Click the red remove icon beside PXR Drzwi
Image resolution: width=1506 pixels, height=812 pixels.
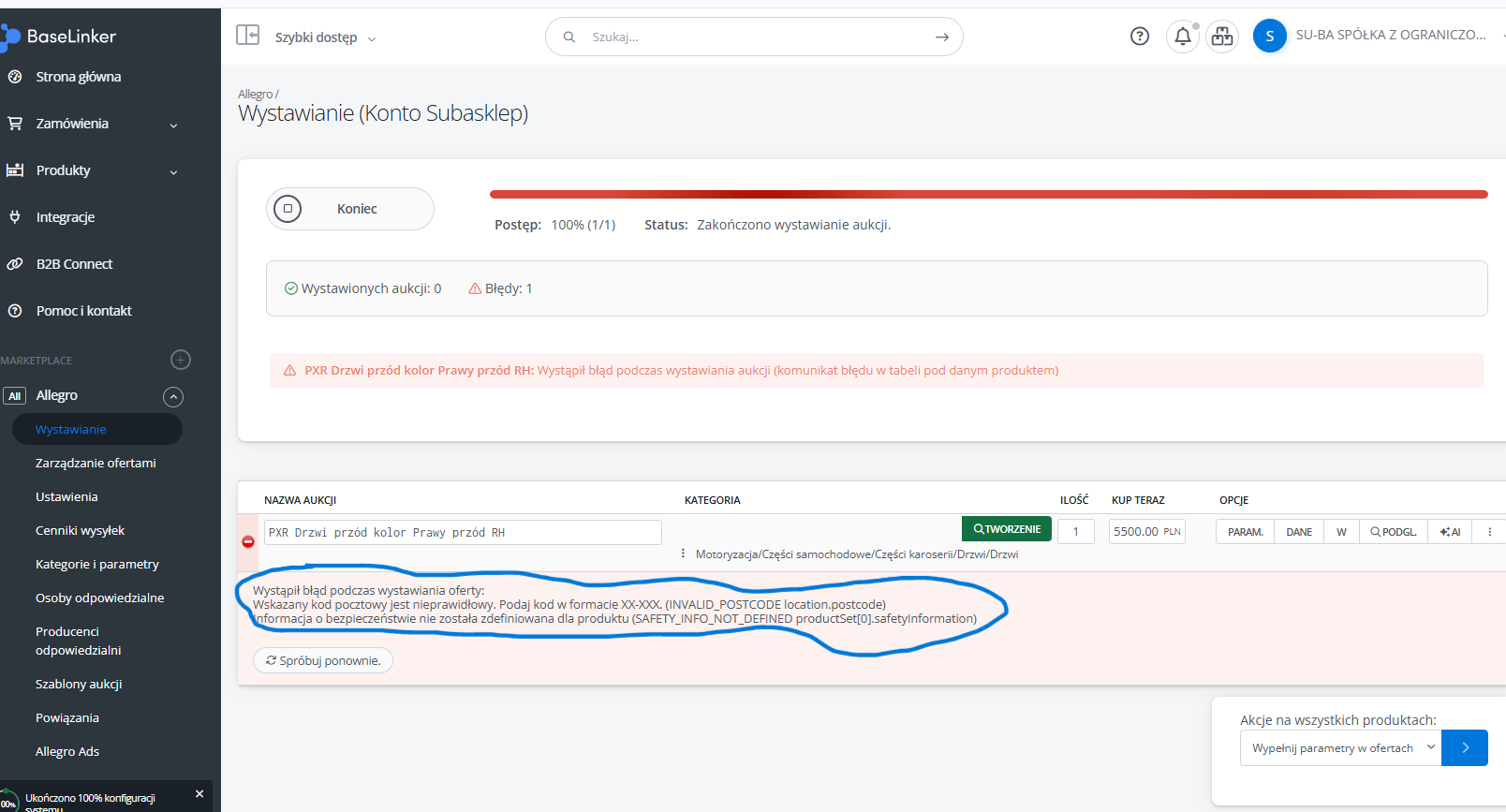tap(248, 542)
